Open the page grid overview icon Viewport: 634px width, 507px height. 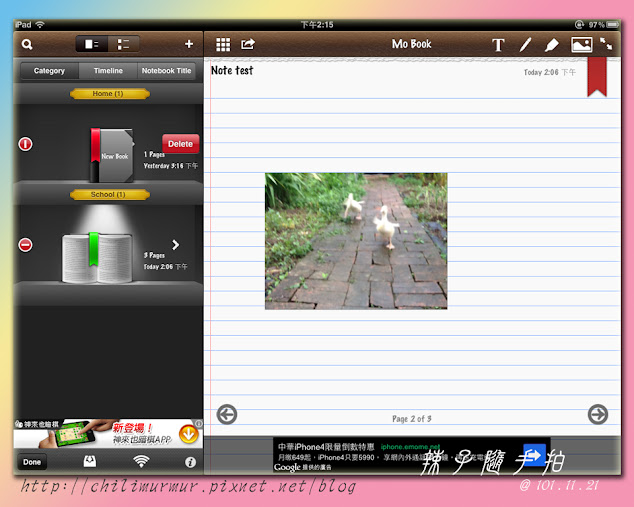pos(223,44)
